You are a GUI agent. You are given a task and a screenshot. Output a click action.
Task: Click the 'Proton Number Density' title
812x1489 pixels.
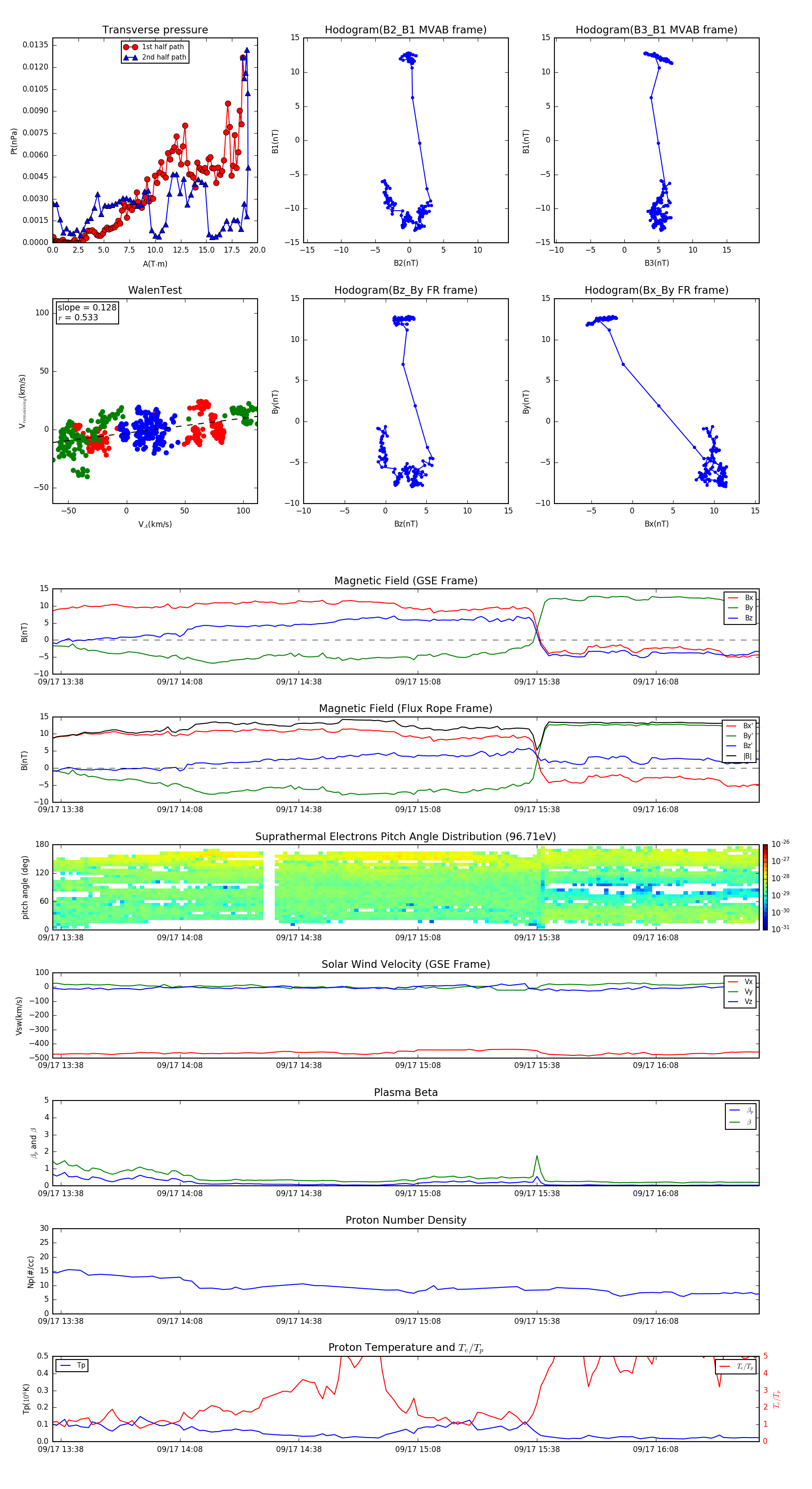[406, 1221]
